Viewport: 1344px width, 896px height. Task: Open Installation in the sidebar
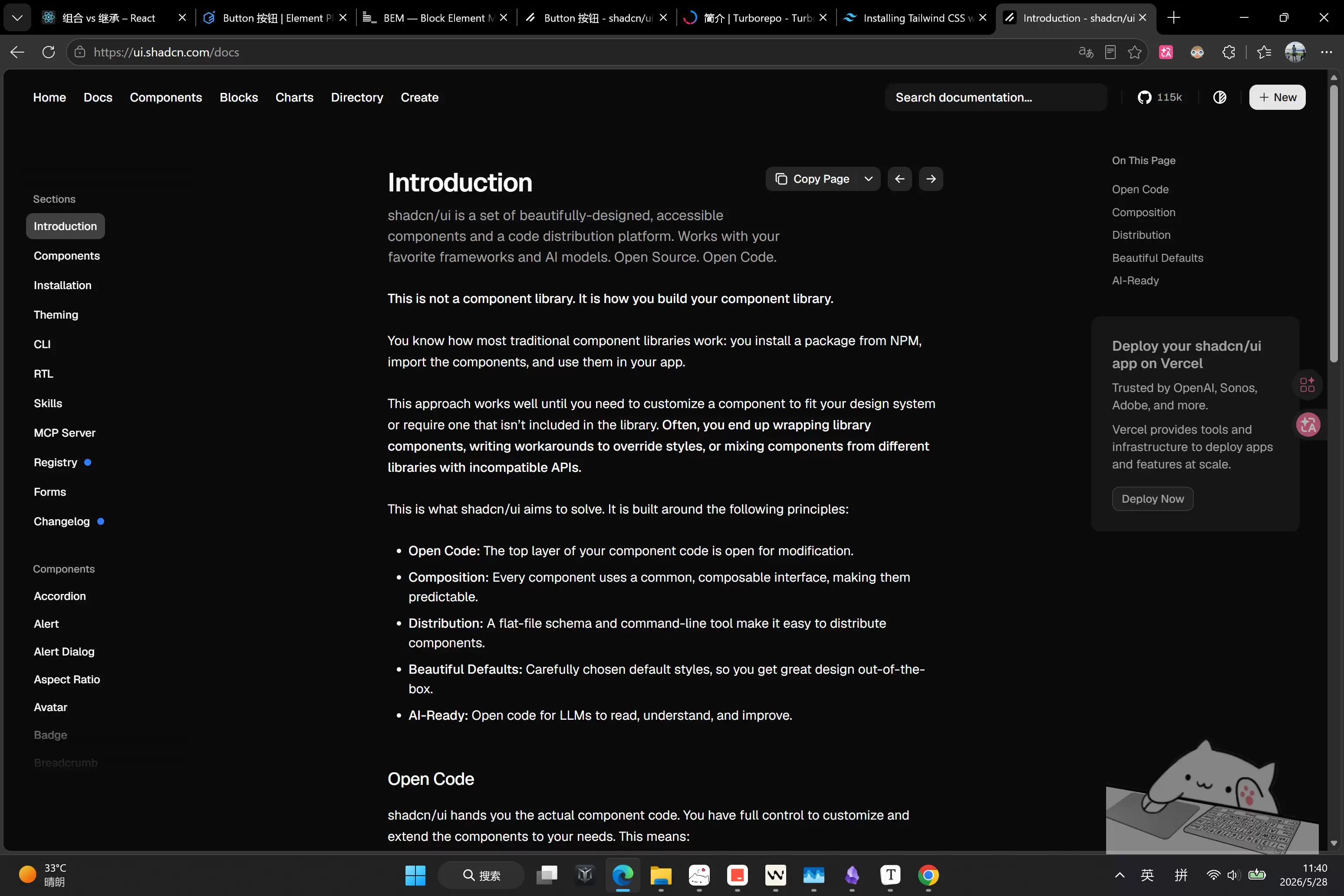point(62,285)
